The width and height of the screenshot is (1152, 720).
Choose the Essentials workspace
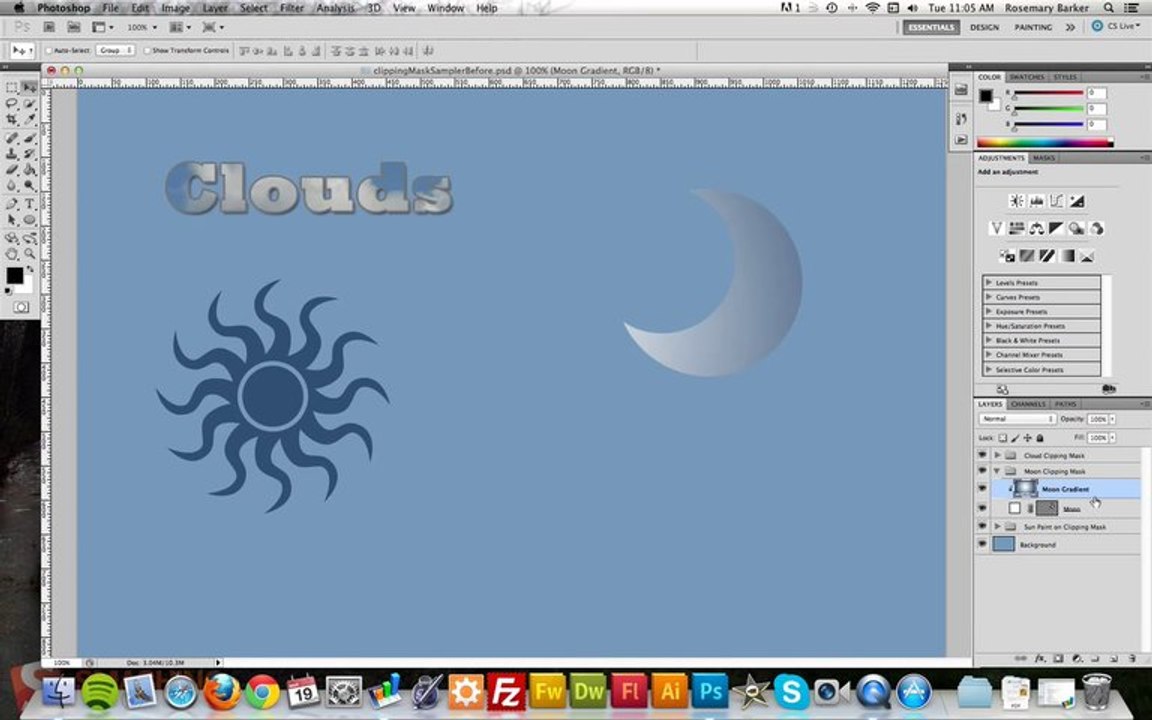pos(932,27)
